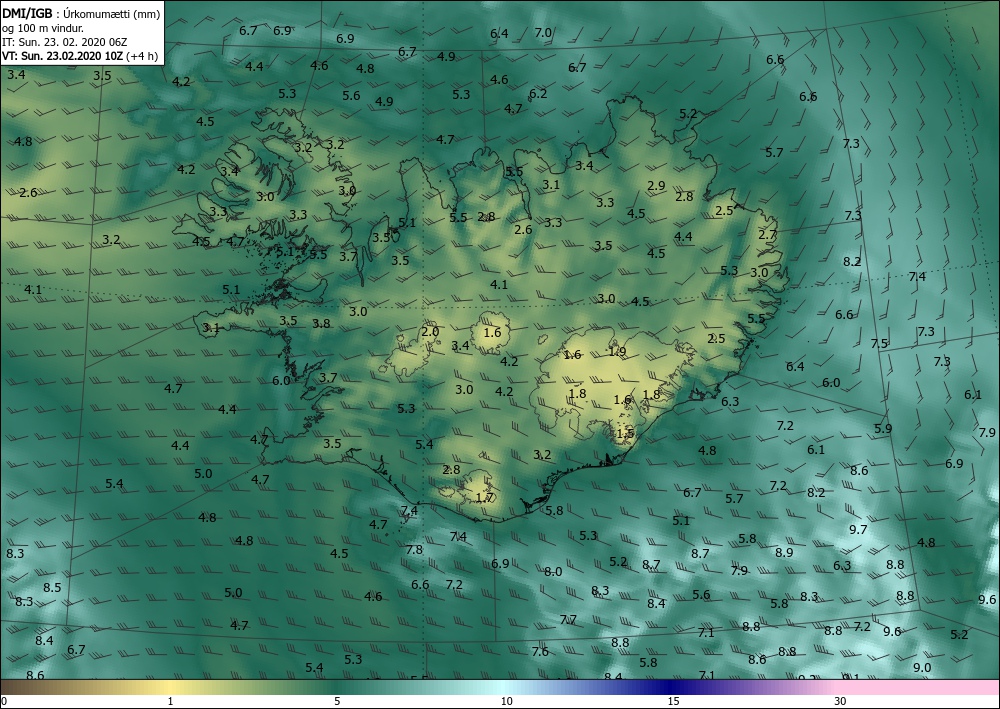Click the '30' tick on the colour scale
Image resolution: width=1000 pixels, height=709 pixels.
click(841, 702)
